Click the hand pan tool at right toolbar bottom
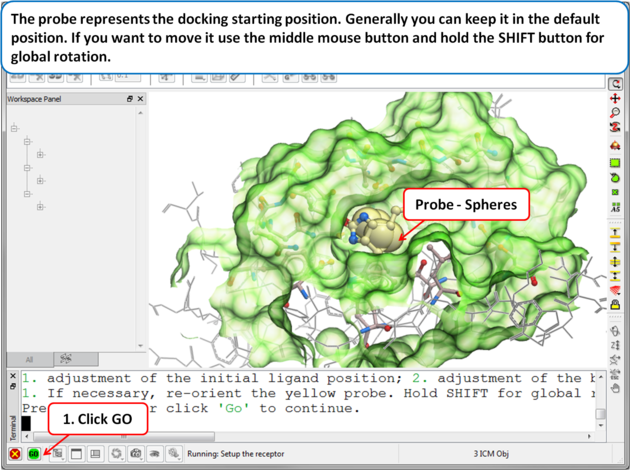 (x=615, y=387)
